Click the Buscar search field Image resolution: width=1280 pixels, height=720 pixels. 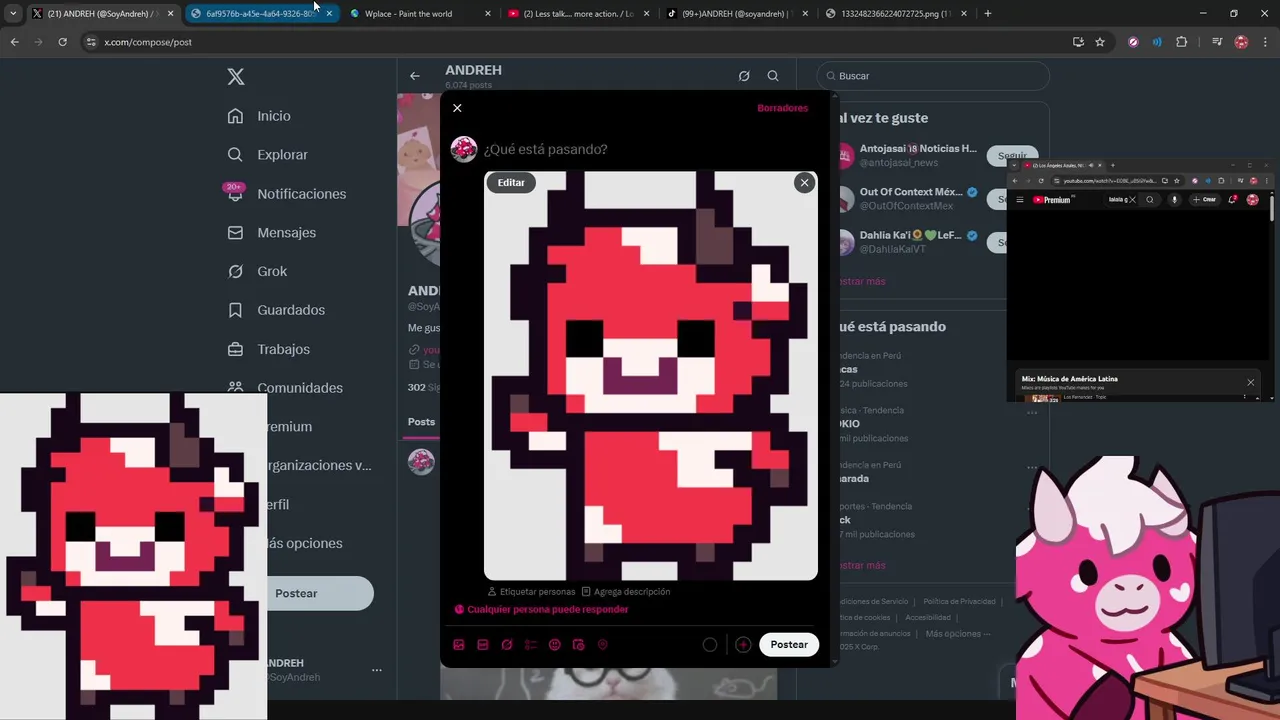933,76
